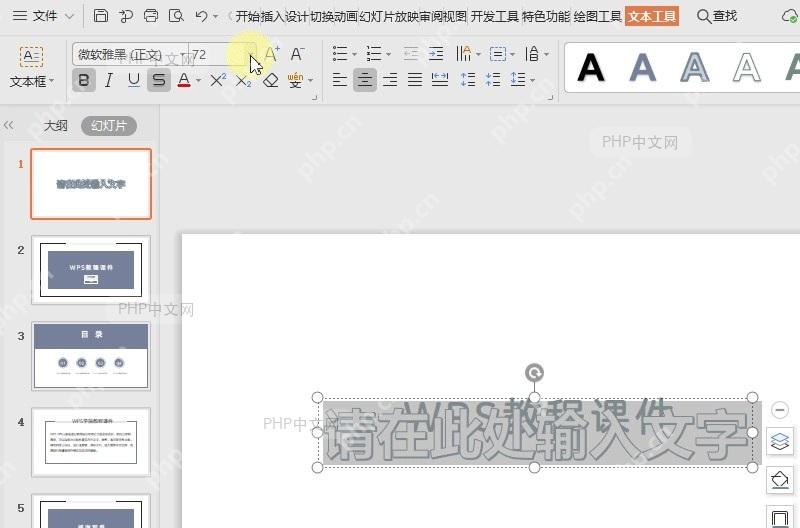Click the clear formatting eraser icon

coord(270,80)
